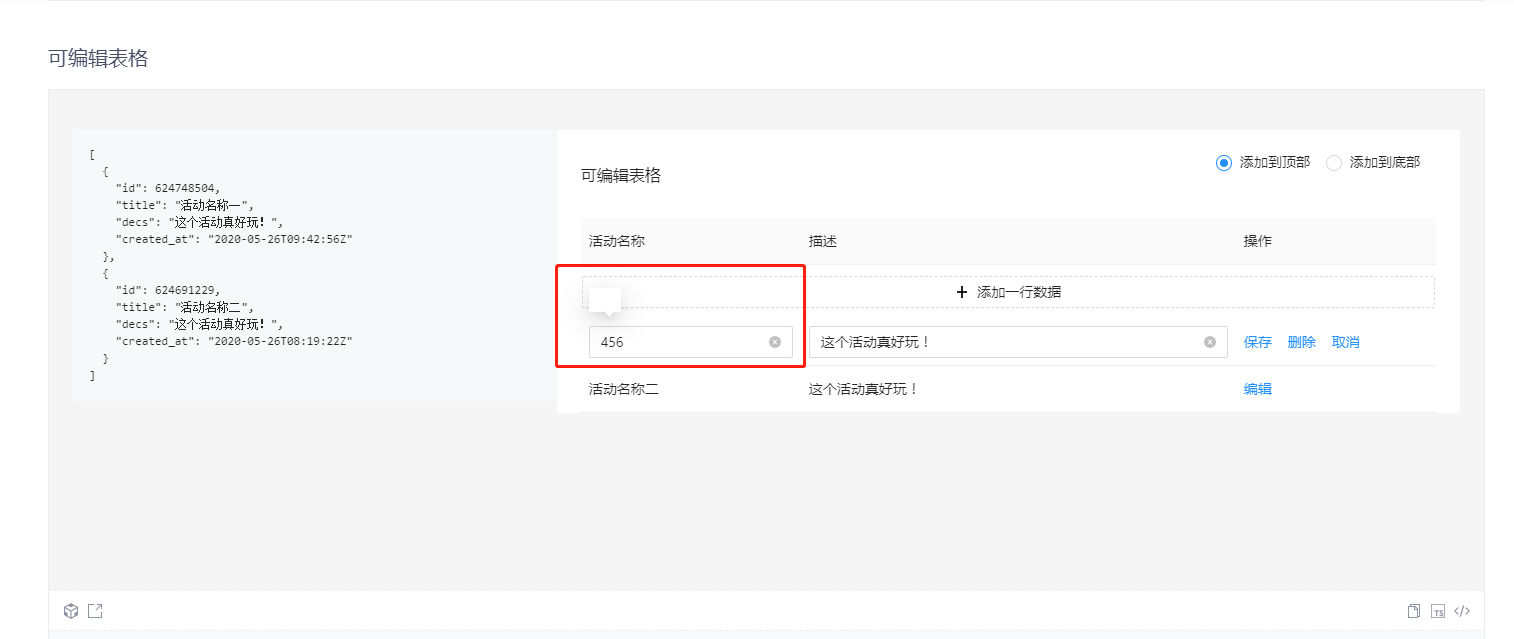Clear the description input with x icon
This screenshot has height=639, width=1514.
(x=1209, y=342)
